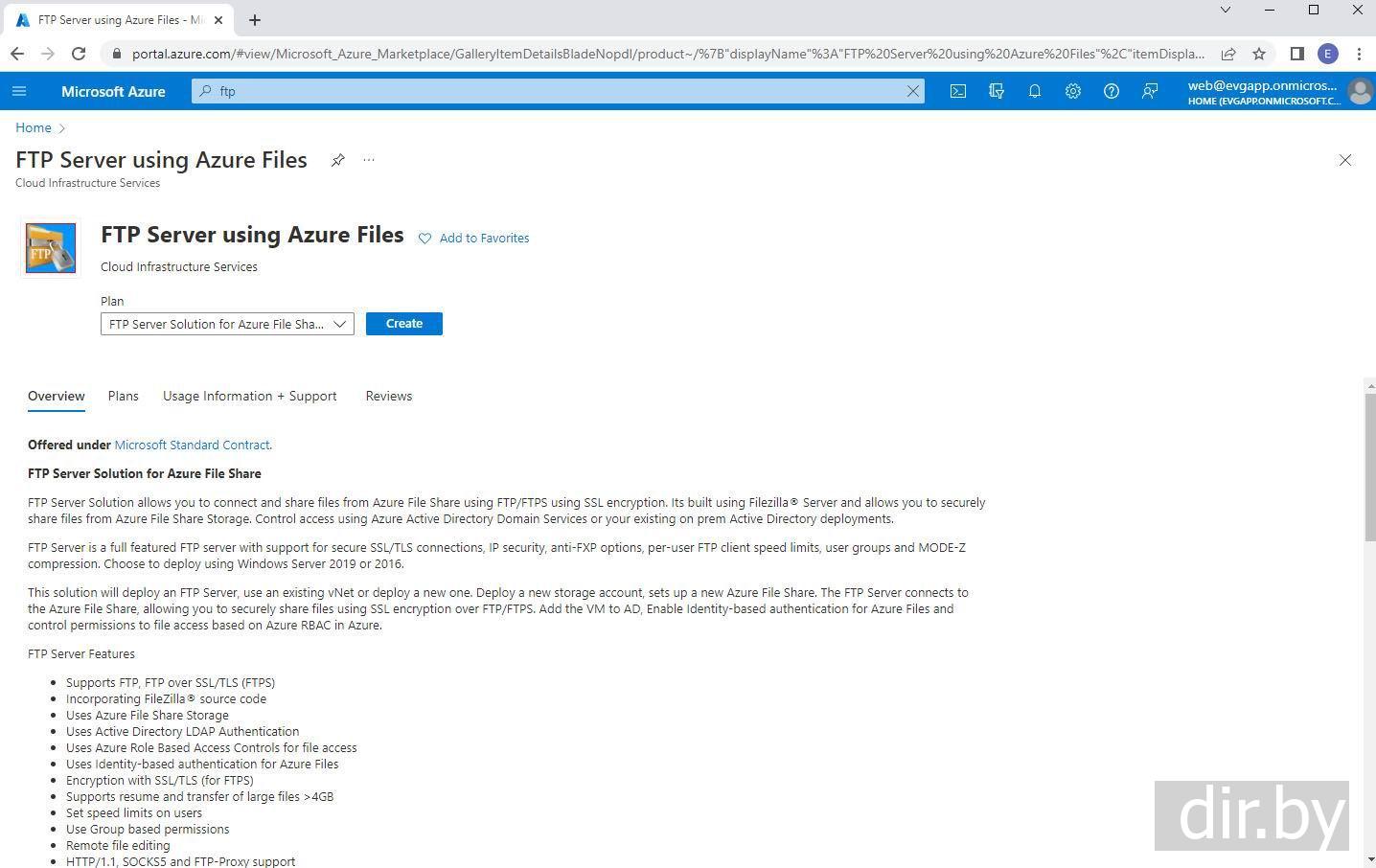Open portal Settings gear icon
The width and height of the screenshot is (1376, 868).
(1073, 91)
